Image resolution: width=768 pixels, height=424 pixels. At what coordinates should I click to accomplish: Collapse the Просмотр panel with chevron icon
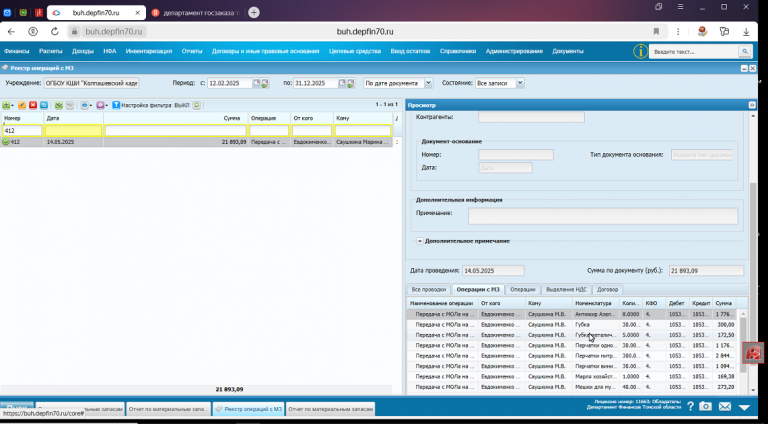click(x=752, y=105)
